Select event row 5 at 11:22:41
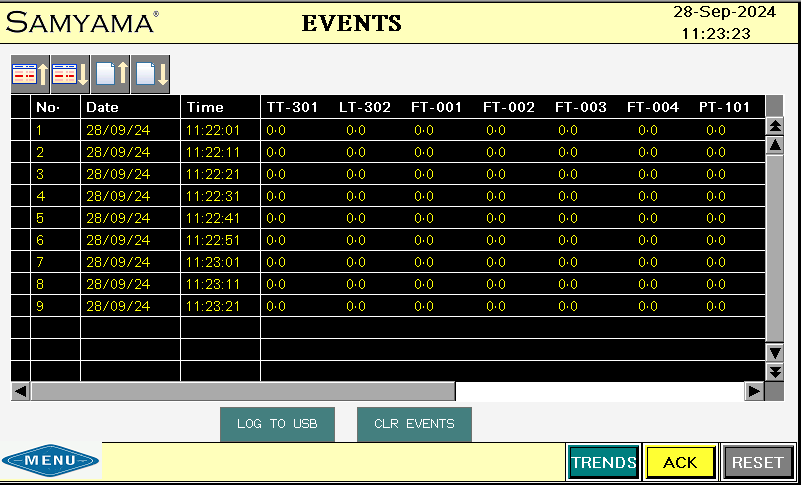801x485 pixels. [213, 218]
